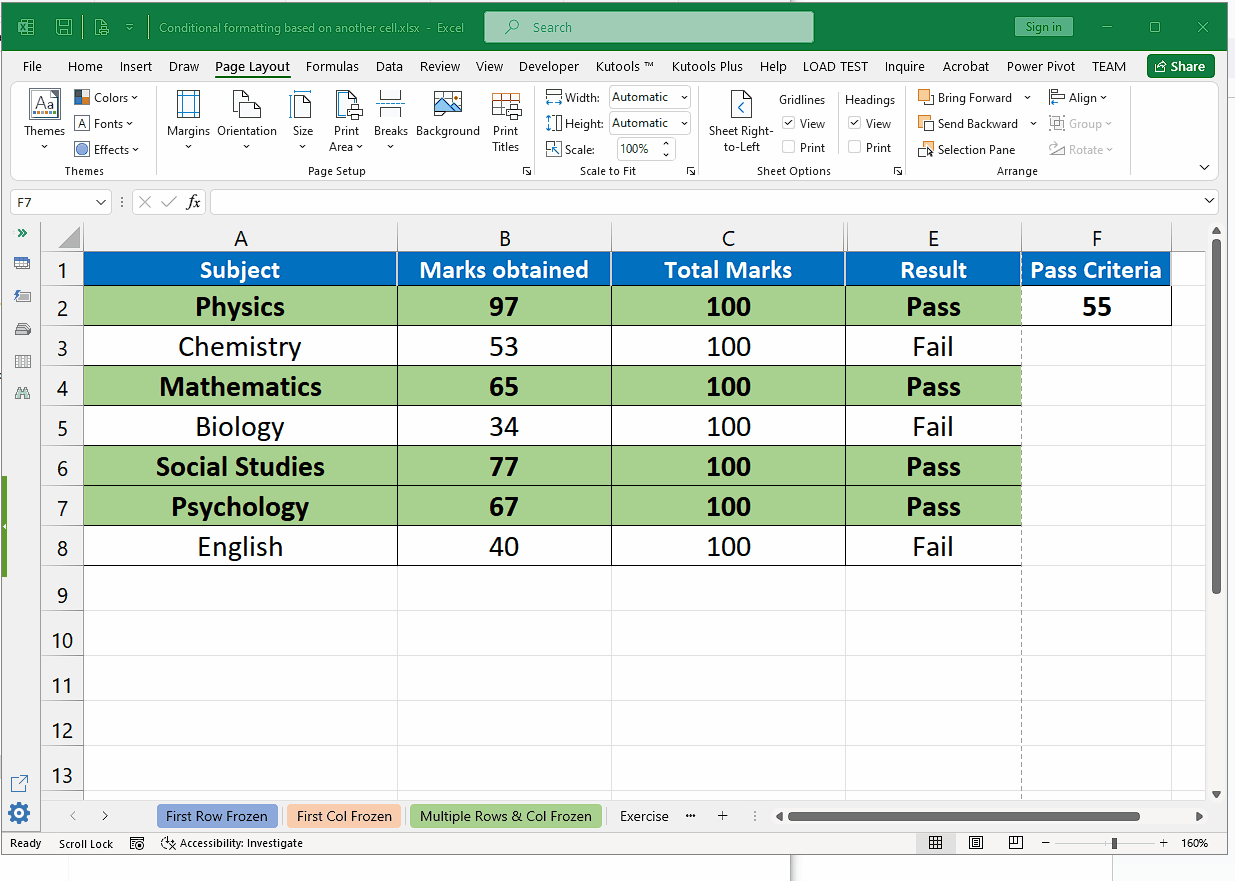1235x881 pixels.
Task: Click the Sign in button
Action: pos(1043,26)
